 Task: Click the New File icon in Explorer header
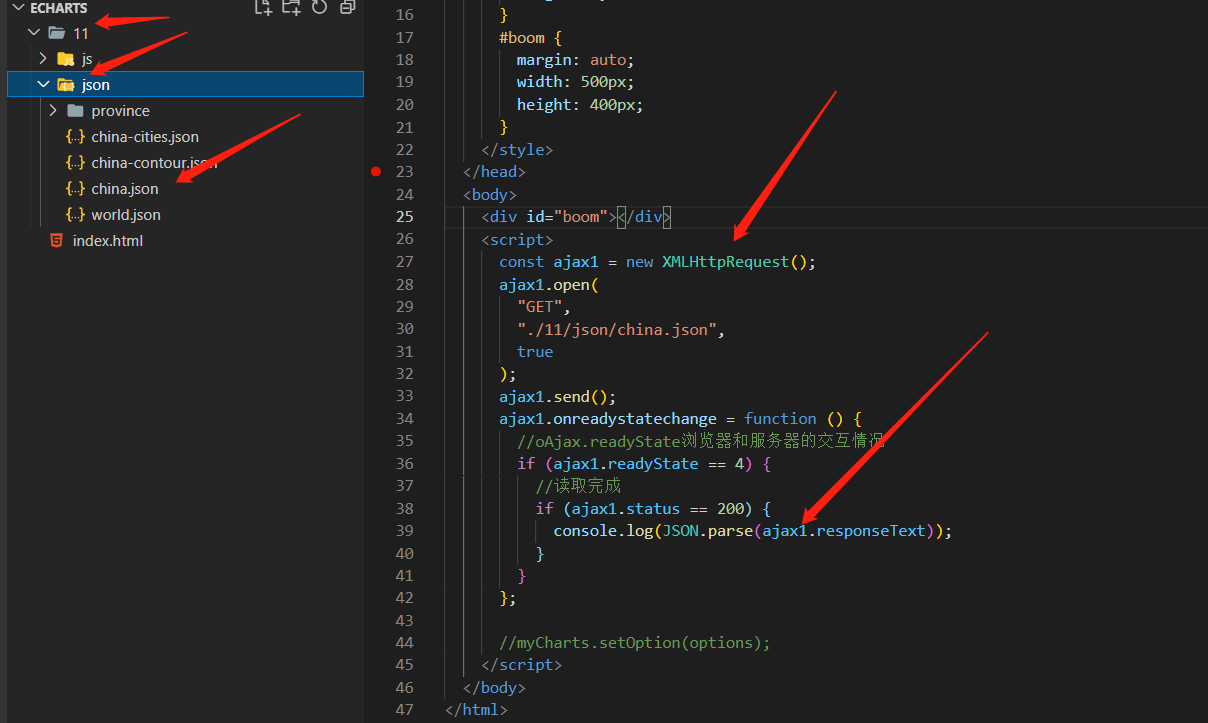pos(263,7)
